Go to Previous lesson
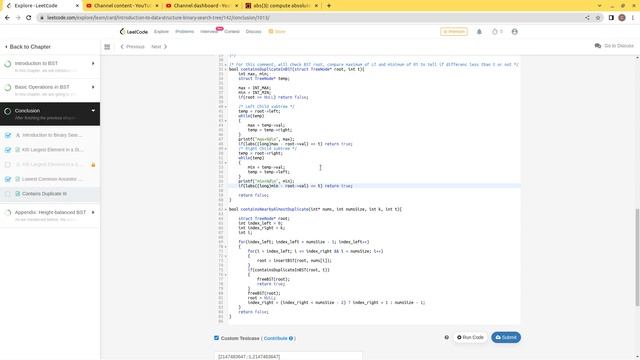This screenshot has width=640, height=360. tap(132, 47)
